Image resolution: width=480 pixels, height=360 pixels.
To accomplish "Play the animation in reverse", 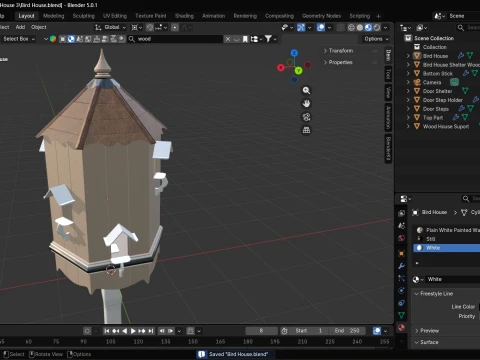I will tap(124, 331).
